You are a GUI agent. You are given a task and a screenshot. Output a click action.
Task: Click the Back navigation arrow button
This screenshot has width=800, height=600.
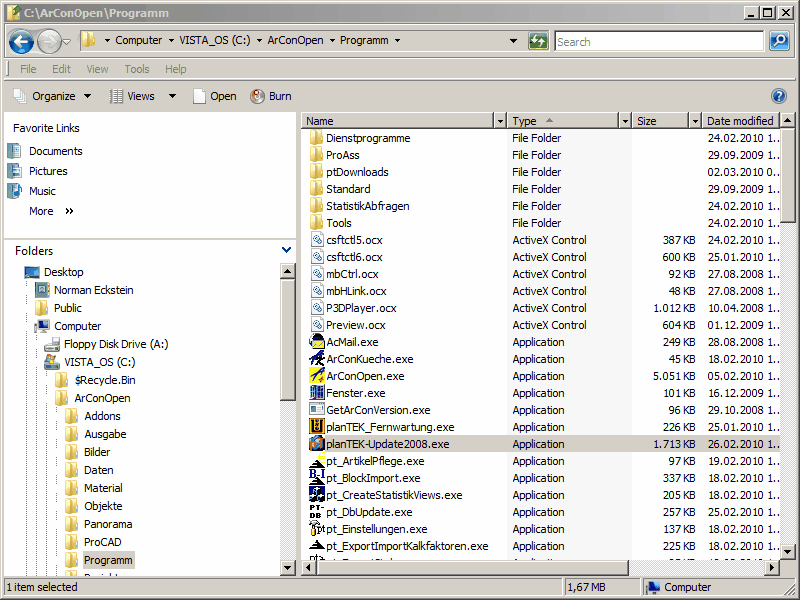pos(21,41)
